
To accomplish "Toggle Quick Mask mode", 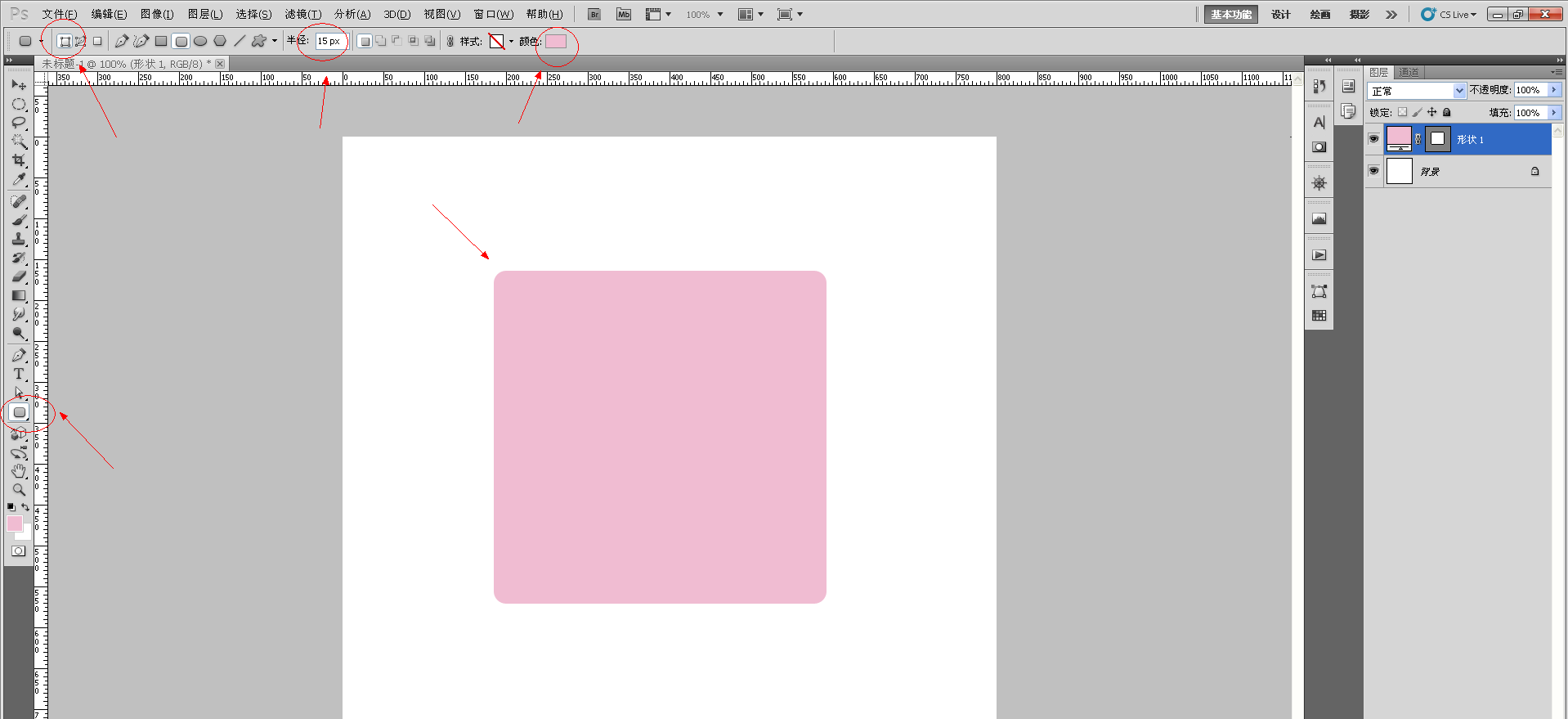I will point(18,551).
